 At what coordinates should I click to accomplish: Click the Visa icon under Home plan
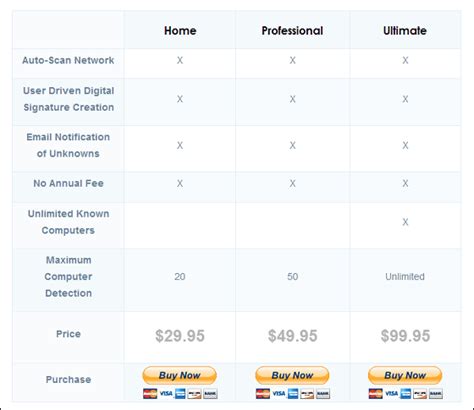click(166, 394)
